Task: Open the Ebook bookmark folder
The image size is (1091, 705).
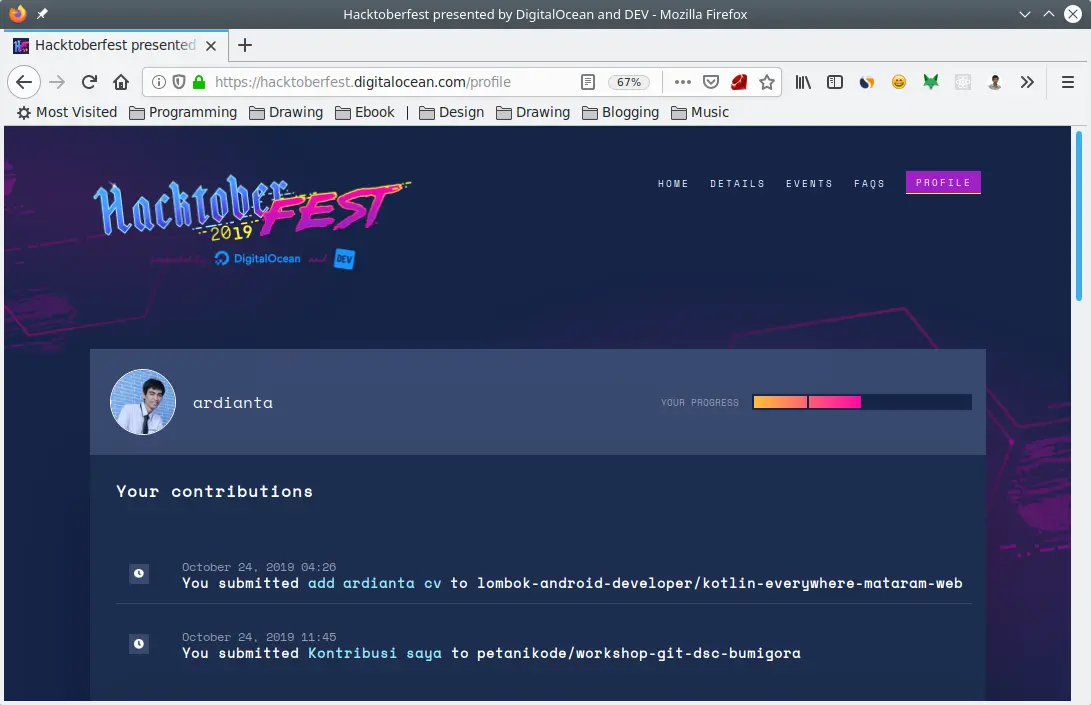Action: (365, 112)
